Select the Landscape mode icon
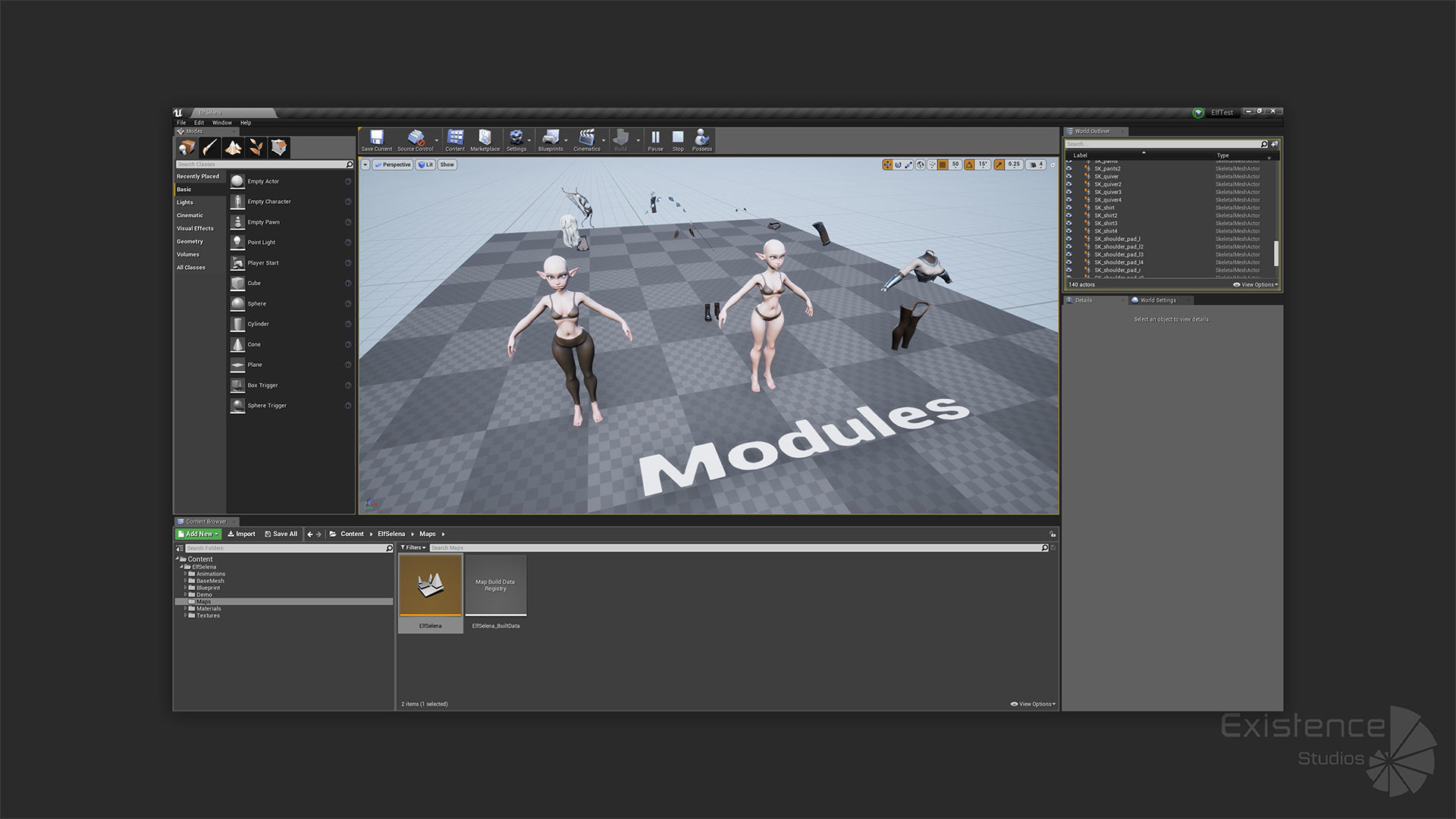This screenshot has height=819, width=1456. (233, 147)
